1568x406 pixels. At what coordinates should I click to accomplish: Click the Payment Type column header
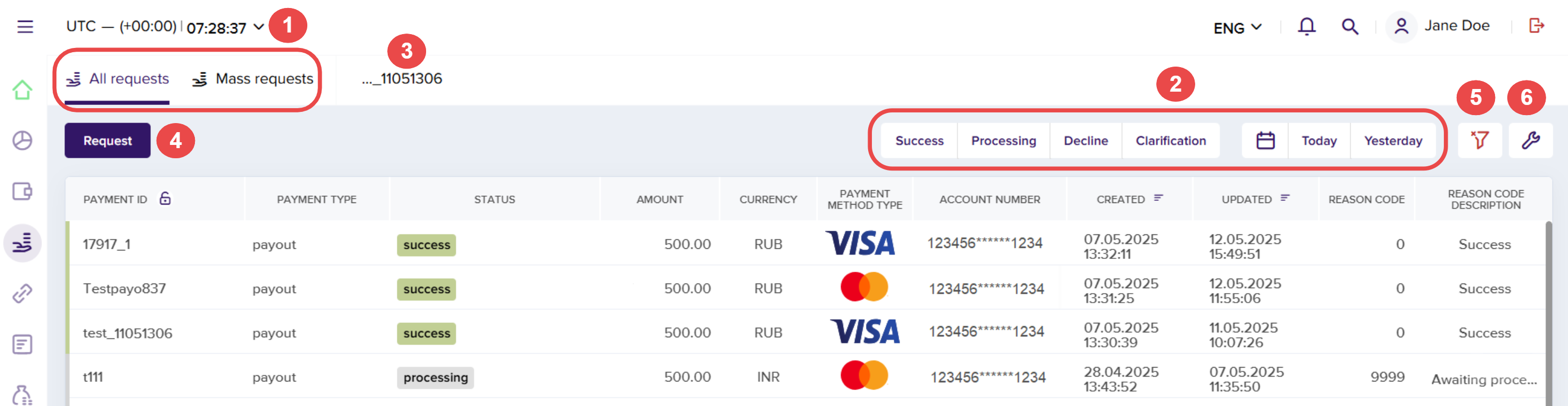pyautogui.click(x=316, y=199)
